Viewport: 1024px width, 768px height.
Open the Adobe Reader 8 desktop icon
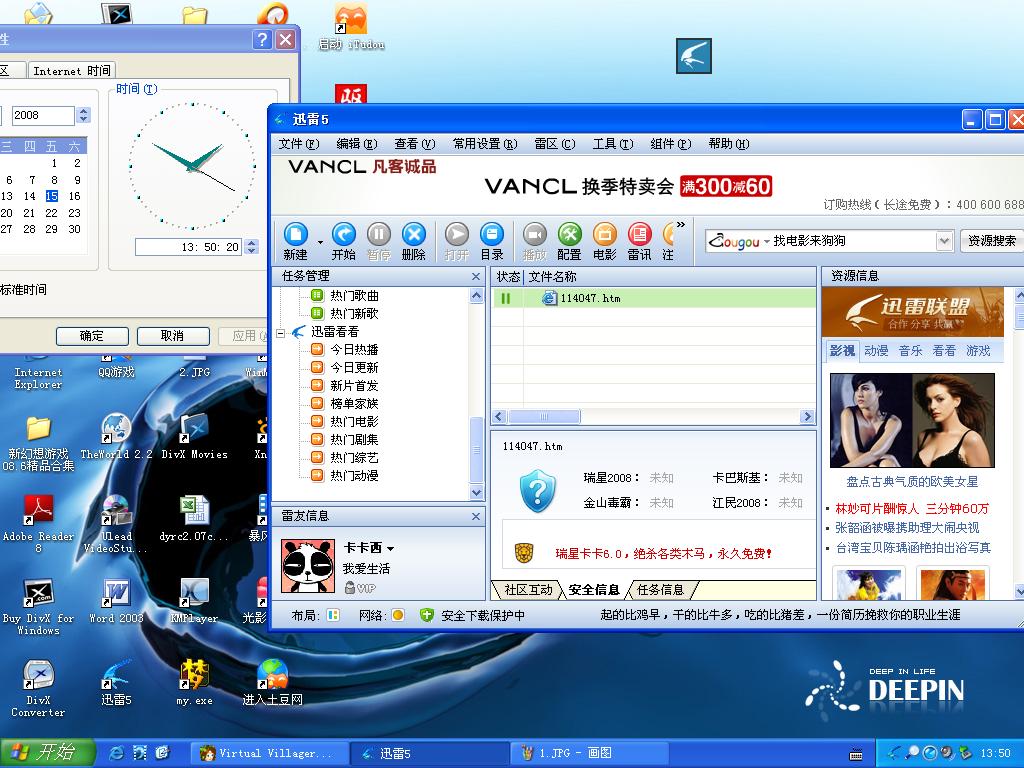[x=39, y=524]
